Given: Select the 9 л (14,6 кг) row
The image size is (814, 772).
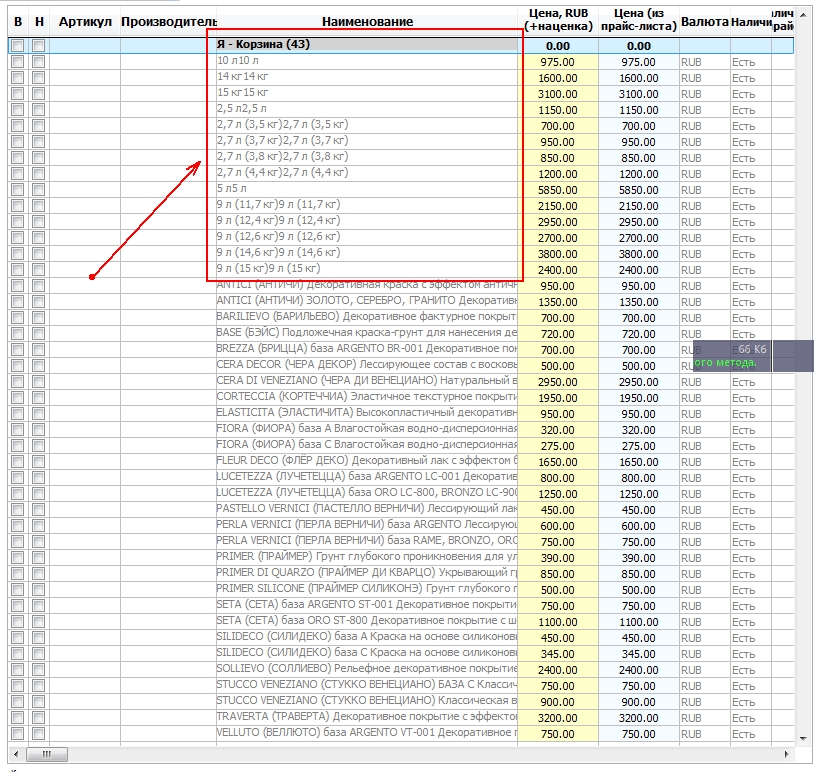Looking at the screenshot, I should [401, 253].
